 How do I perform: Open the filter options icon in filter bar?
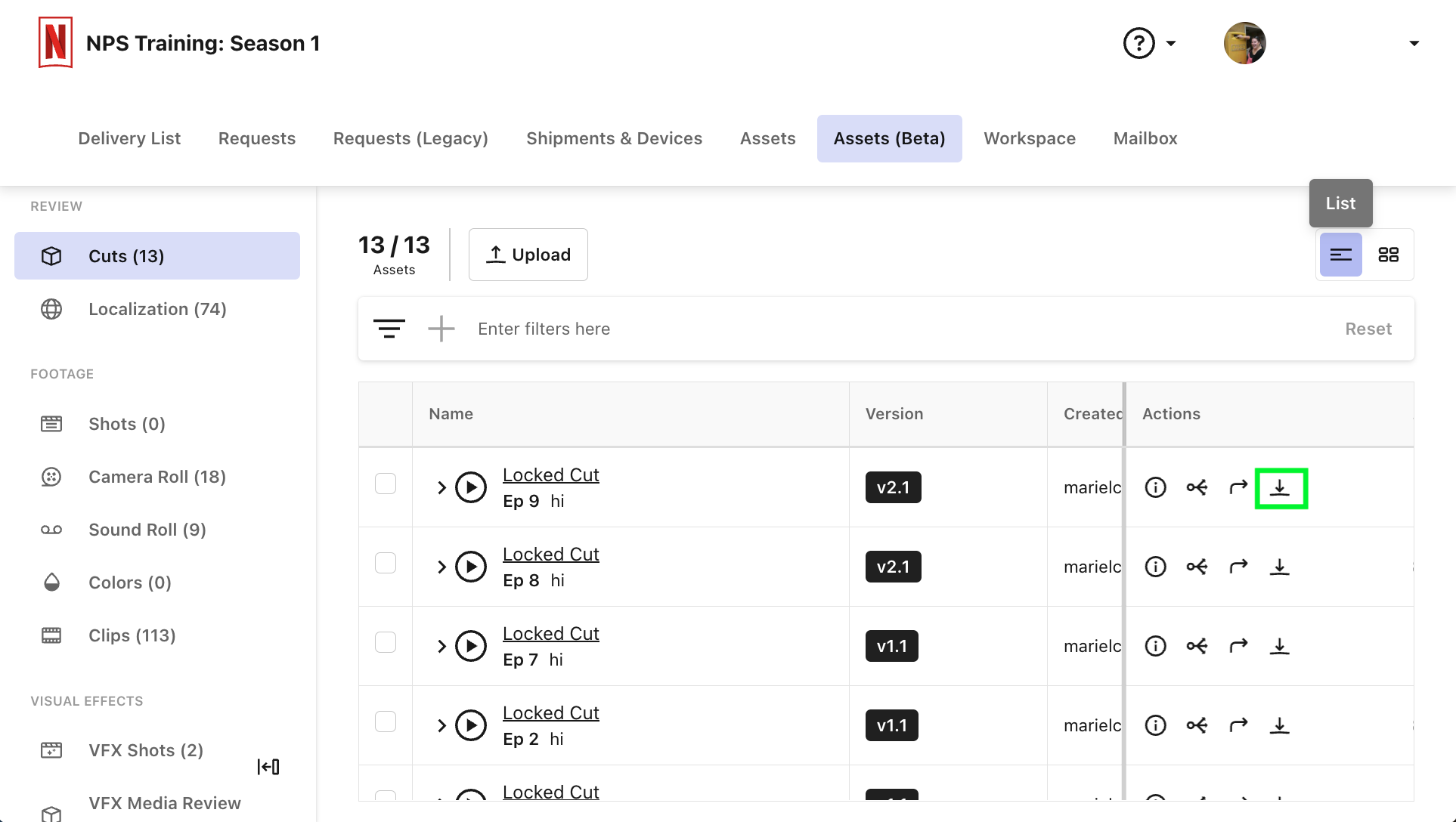389,329
